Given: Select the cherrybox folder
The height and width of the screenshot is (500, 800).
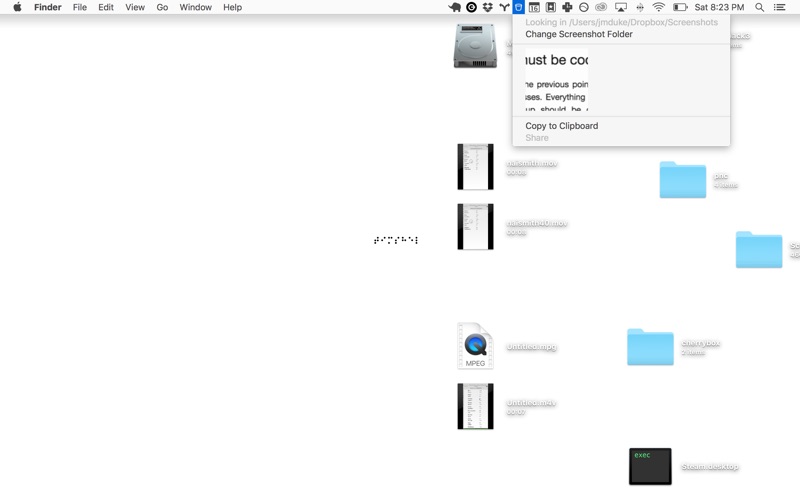Looking at the screenshot, I should pyautogui.click(x=650, y=346).
